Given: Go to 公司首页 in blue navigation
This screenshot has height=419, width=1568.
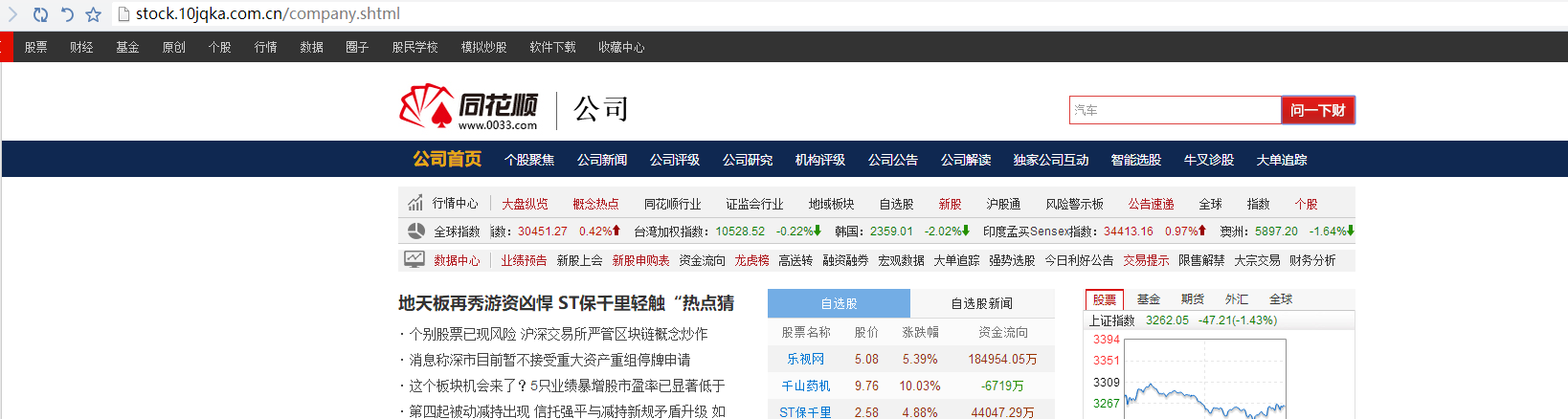Looking at the screenshot, I should click(447, 159).
